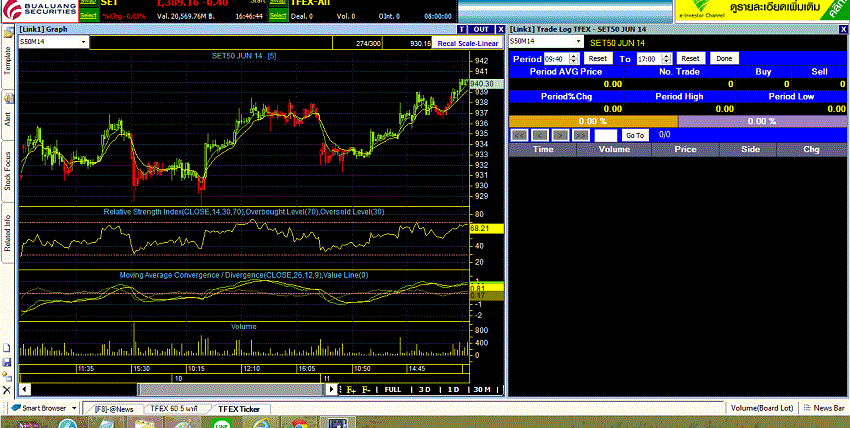Click chart scrollbar left arrow
Viewport: 850px width, 428px height.
(x=24, y=390)
